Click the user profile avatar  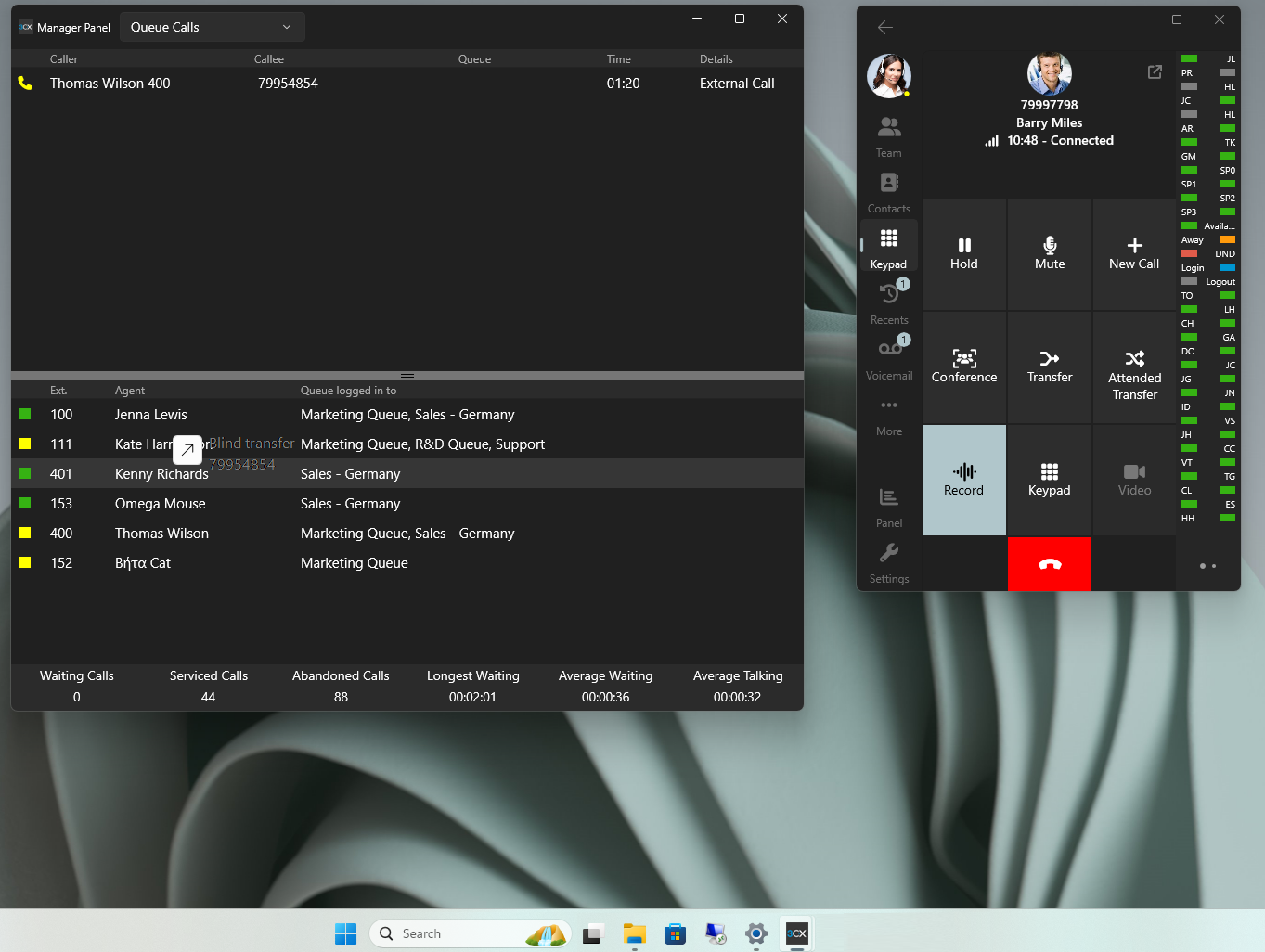[888, 75]
